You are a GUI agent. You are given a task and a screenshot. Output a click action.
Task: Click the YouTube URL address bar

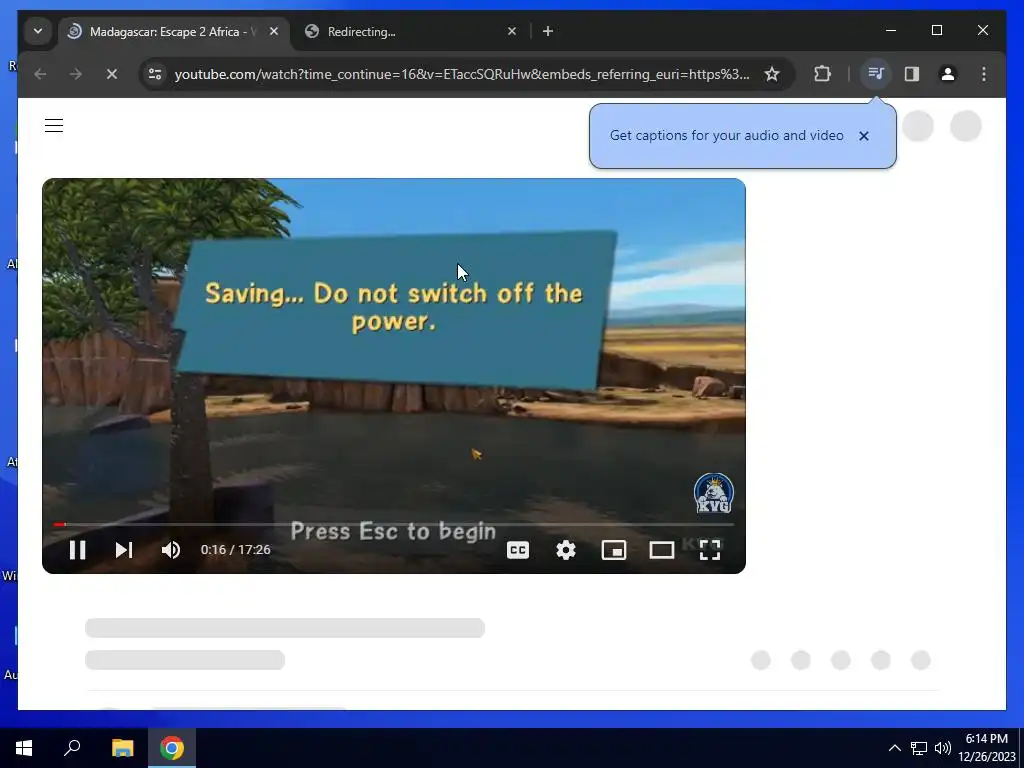tap(462, 74)
